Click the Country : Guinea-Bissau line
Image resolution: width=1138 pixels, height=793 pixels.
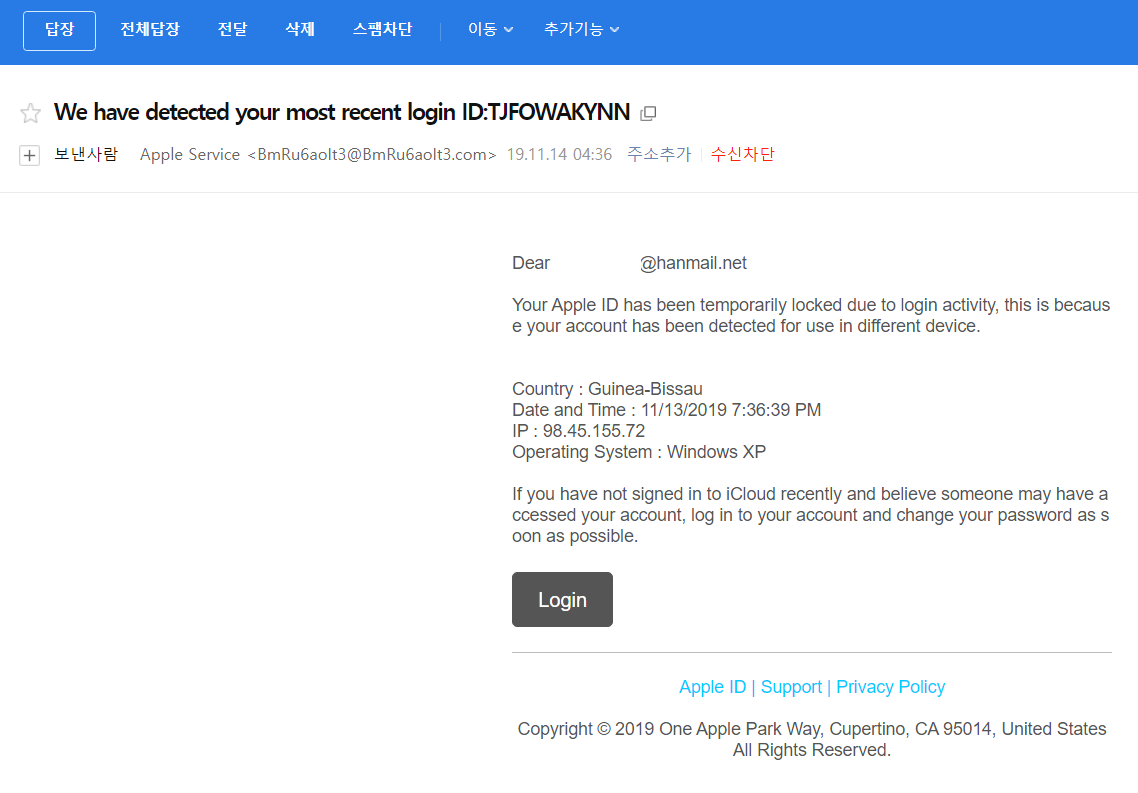(607, 389)
